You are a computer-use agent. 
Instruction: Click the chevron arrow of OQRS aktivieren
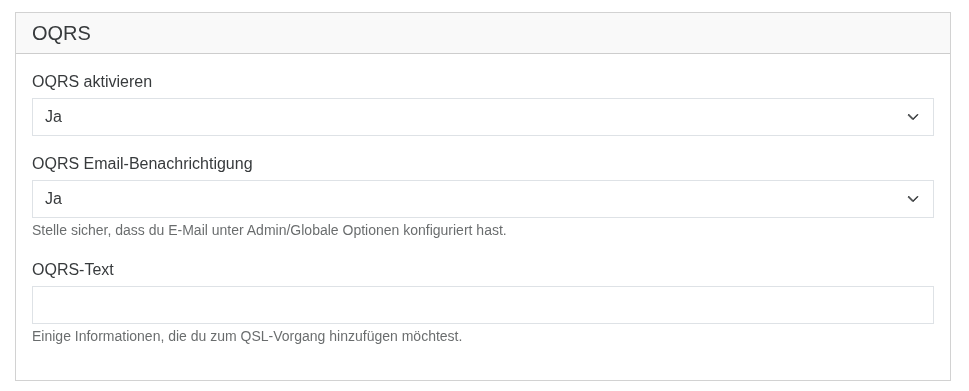click(913, 117)
